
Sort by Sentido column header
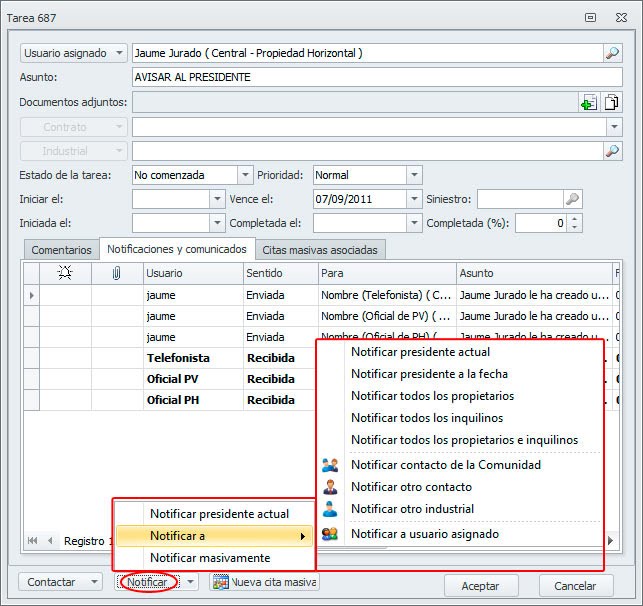(281, 273)
